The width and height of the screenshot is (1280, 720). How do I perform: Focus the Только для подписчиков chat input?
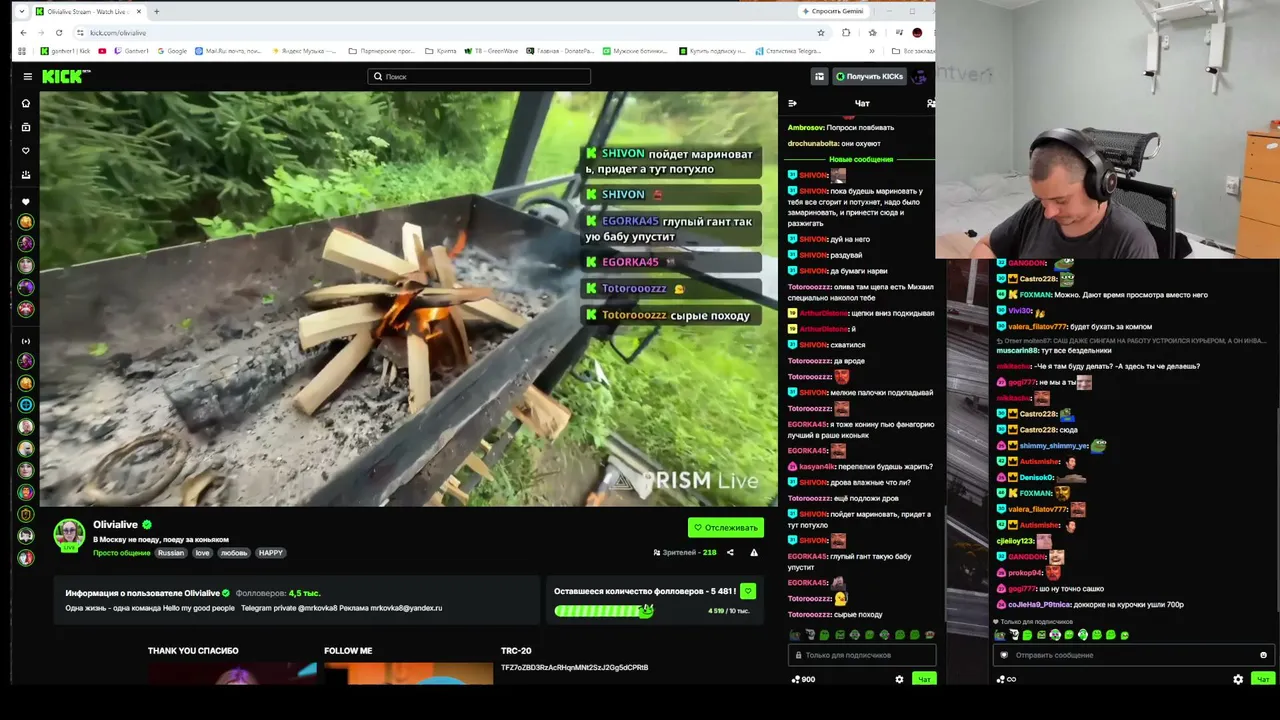tap(862, 655)
